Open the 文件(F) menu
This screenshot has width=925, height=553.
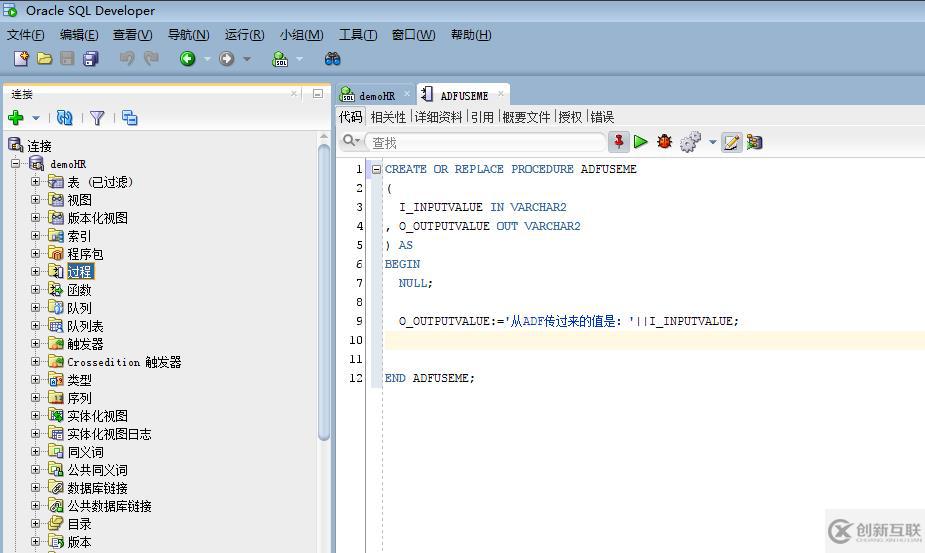tap(25, 35)
